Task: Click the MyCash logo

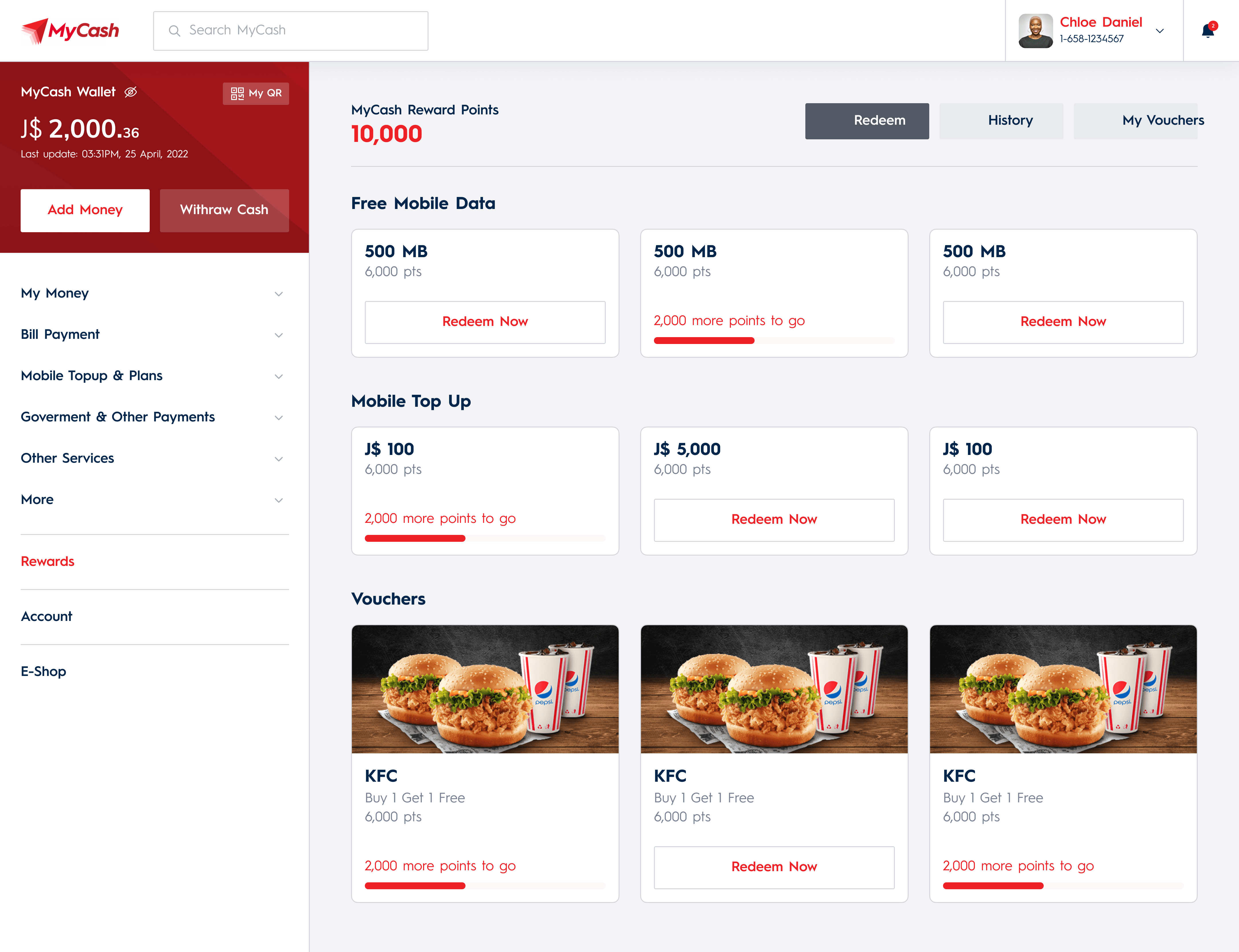Action: 70,31
